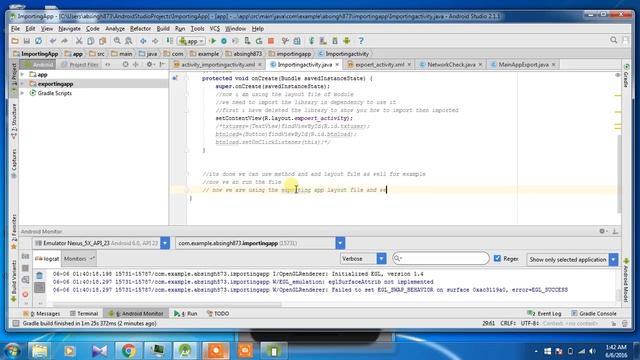The image size is (640, 360).
Task: Click the Help question mark icon
Action: [361, 41]
